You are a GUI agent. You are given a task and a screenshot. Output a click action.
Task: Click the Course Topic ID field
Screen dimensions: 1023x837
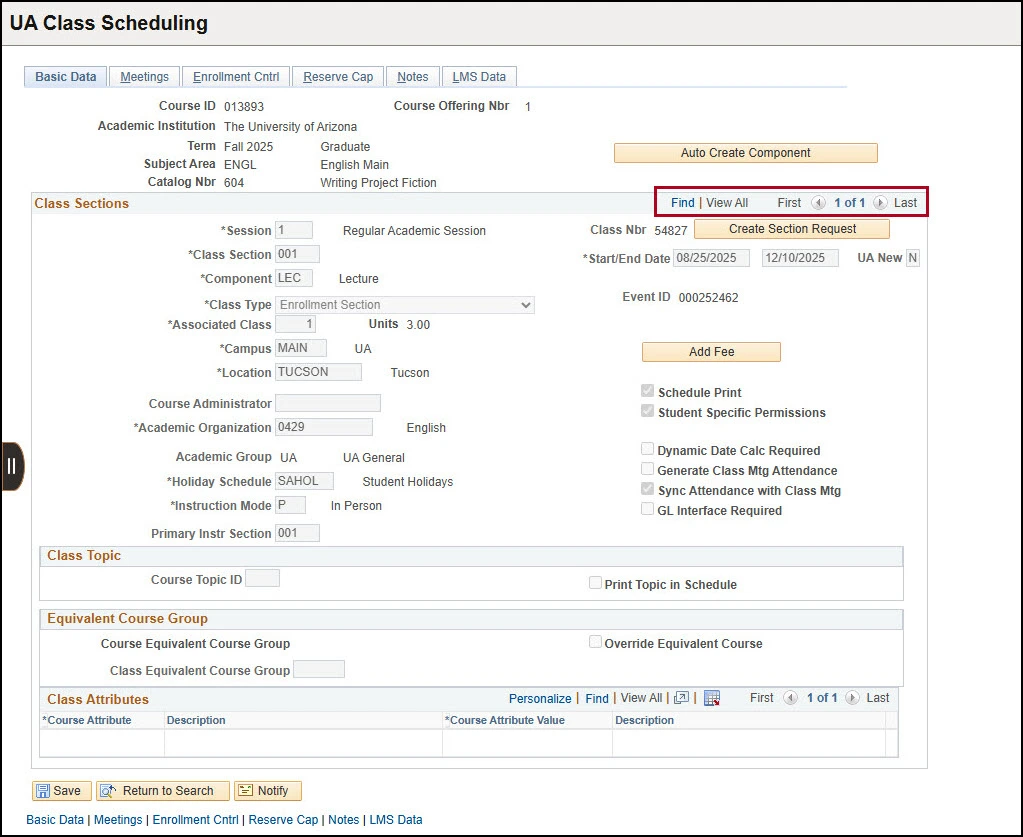pyautogui.click(x=262, y=579)
